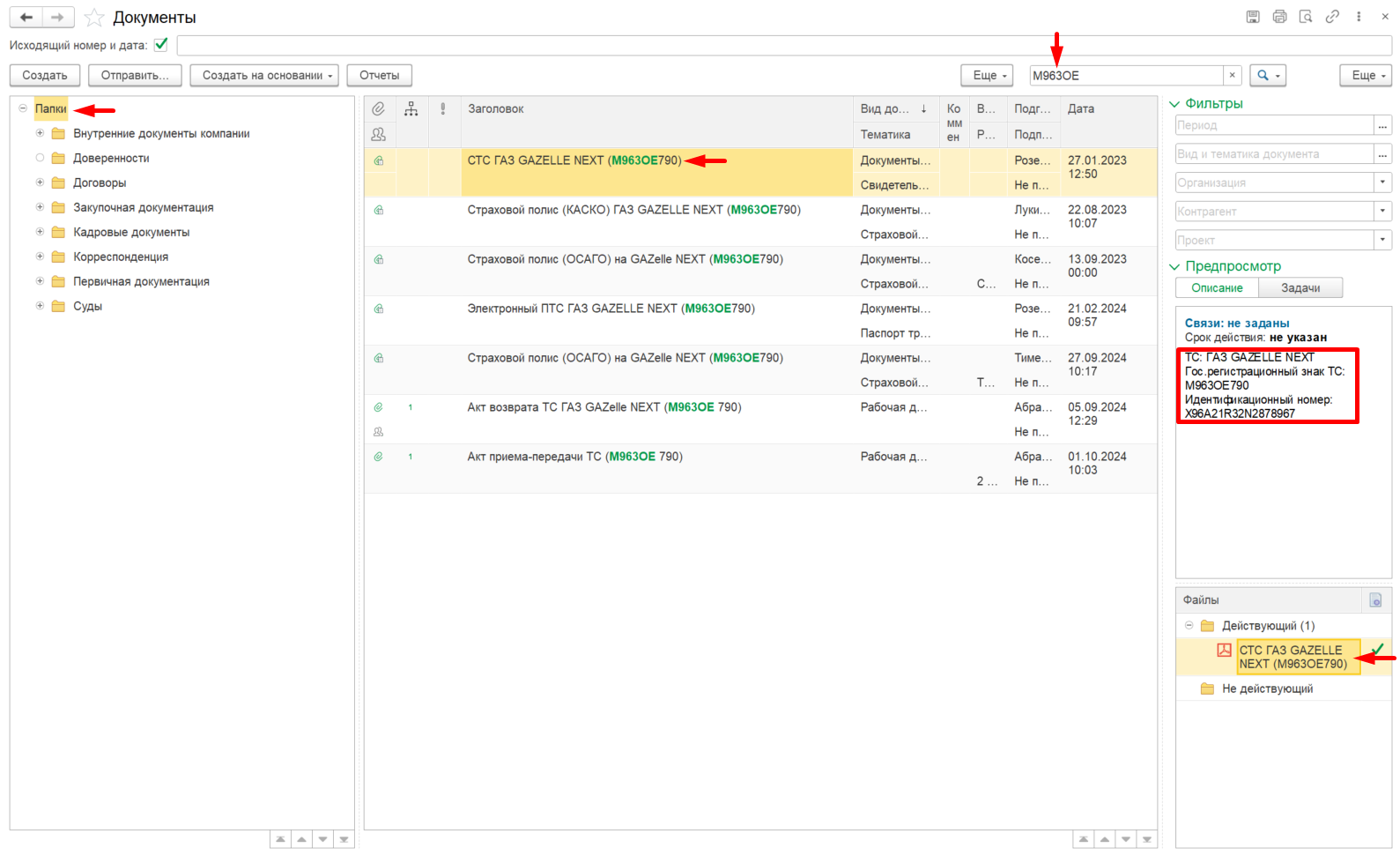Click the save icon in top-right toolbar
Viewport: 1400px width, 856px height.
click(1253, 17)
